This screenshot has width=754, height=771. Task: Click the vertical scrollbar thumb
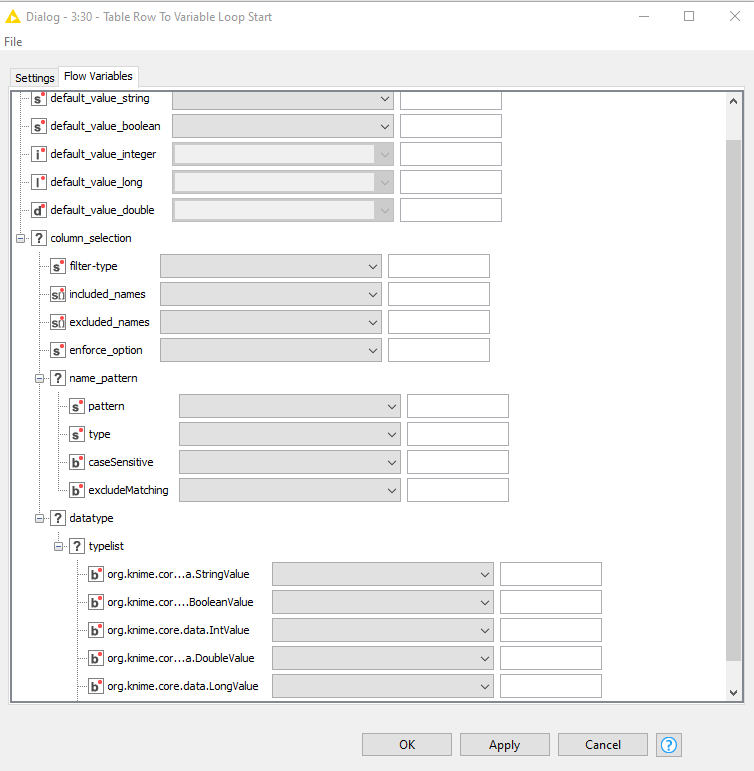point(733,401)
